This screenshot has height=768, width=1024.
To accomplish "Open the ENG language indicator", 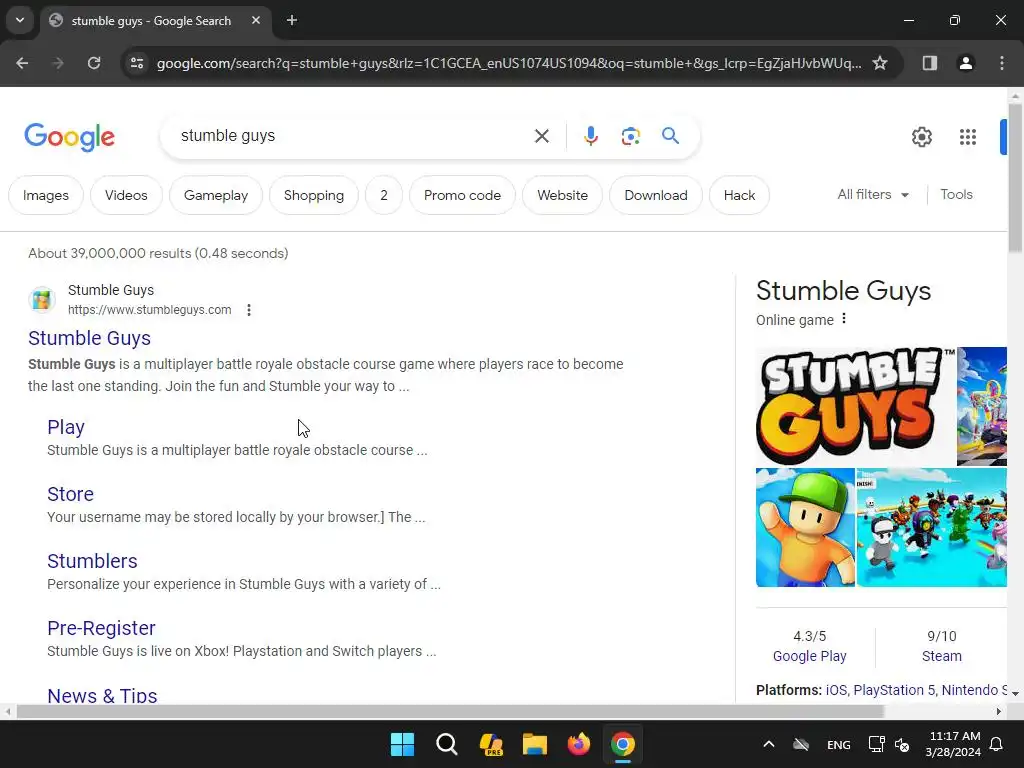I will coord(839,744).
